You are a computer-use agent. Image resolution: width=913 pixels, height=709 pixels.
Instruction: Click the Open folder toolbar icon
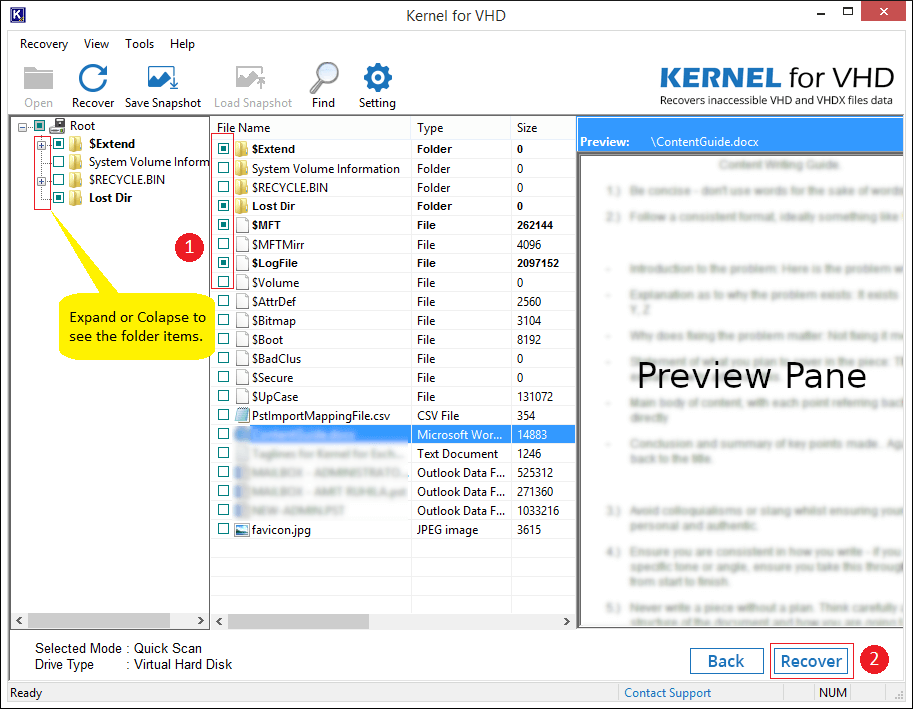pos(38,78)
